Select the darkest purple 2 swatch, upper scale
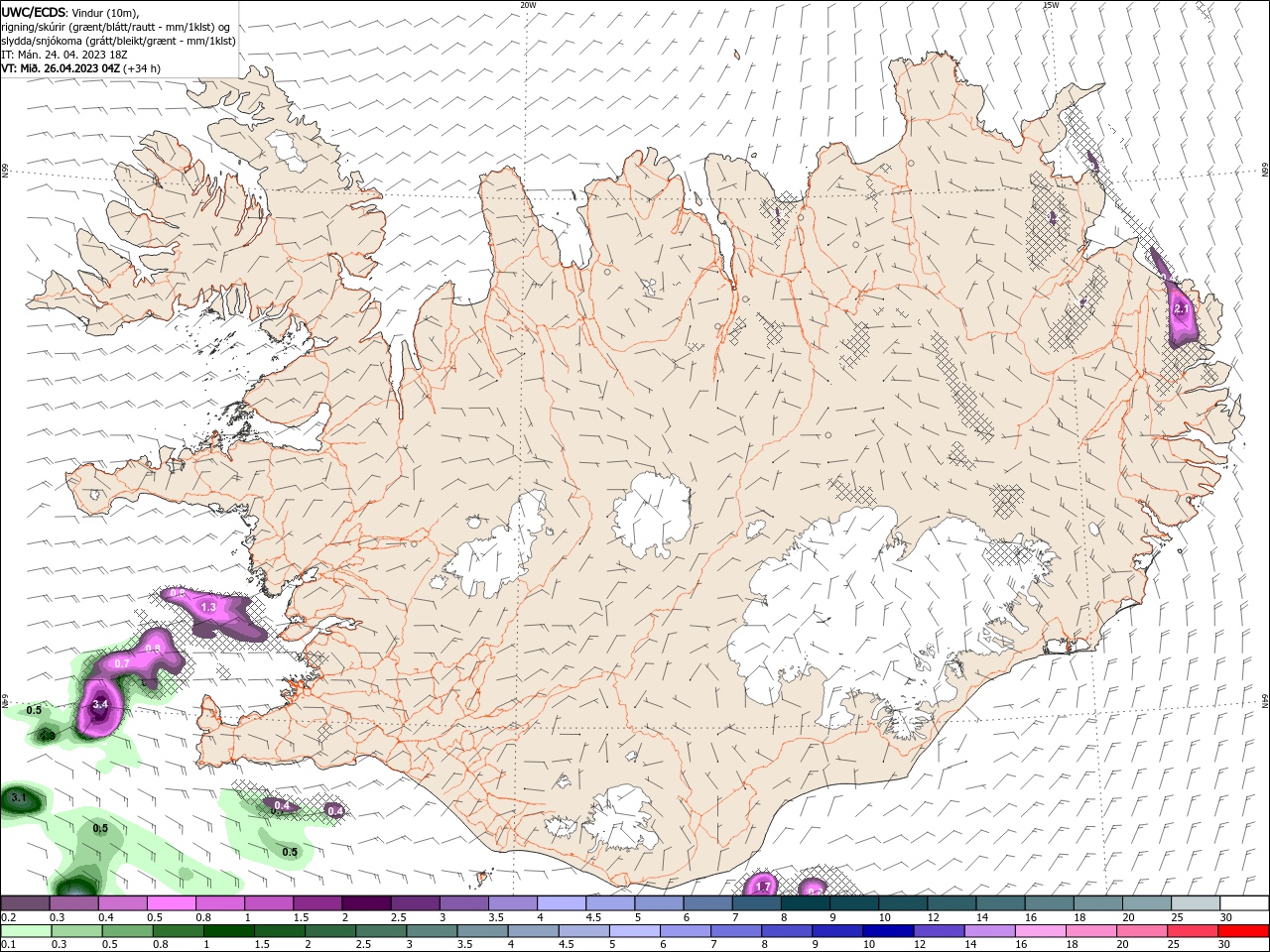 (x=366, y=903)
